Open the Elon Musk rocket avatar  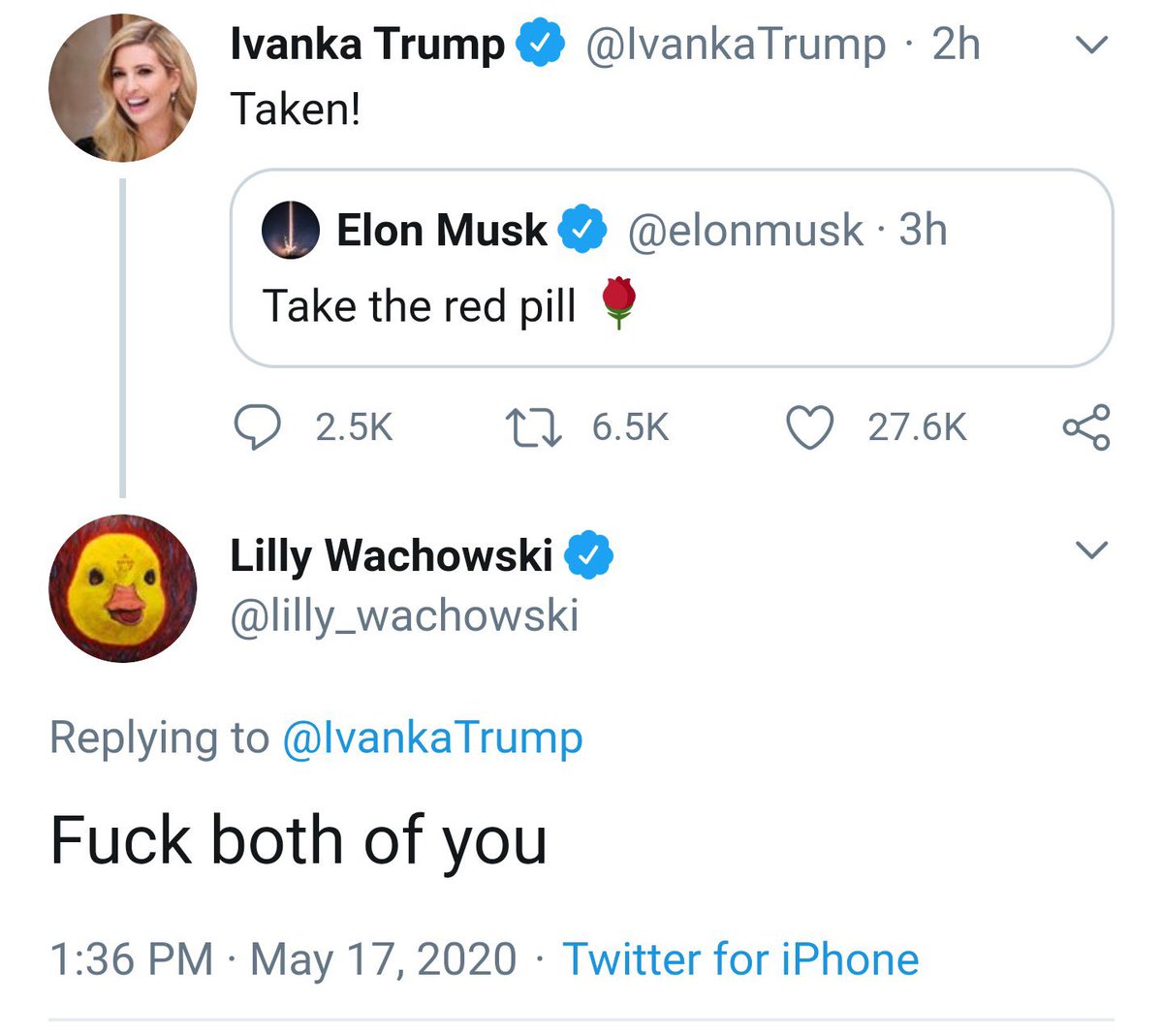291,231
